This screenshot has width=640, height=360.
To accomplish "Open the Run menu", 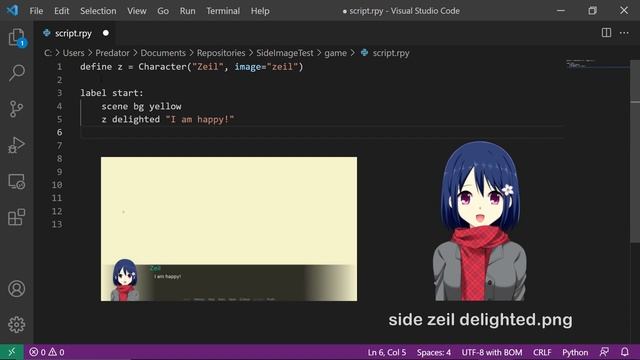I will (187, 11).
